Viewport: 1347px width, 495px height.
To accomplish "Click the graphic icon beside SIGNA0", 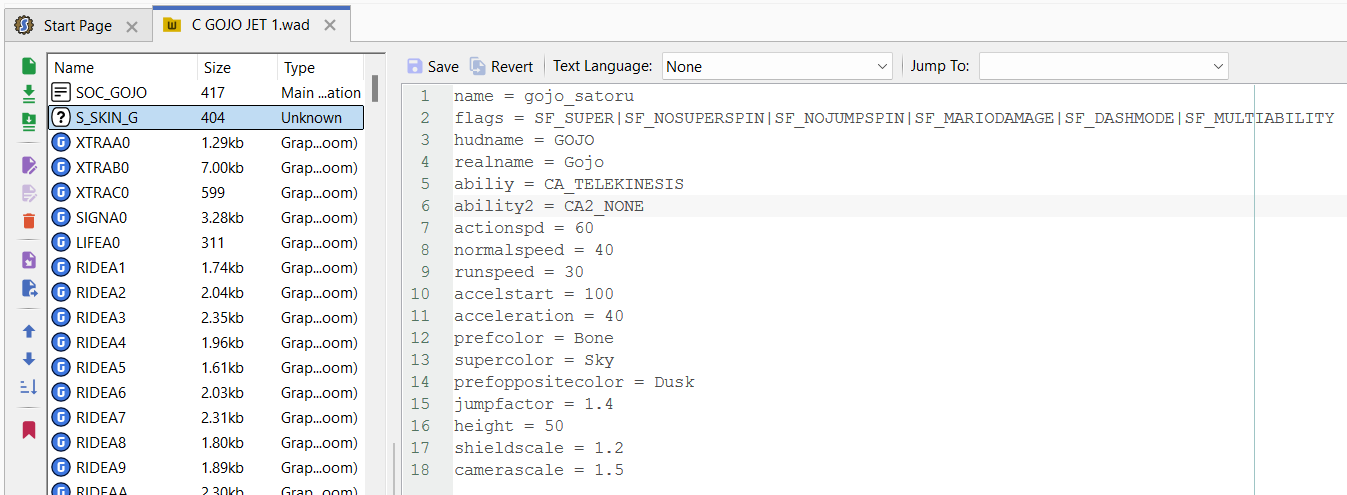I will 61,217.
